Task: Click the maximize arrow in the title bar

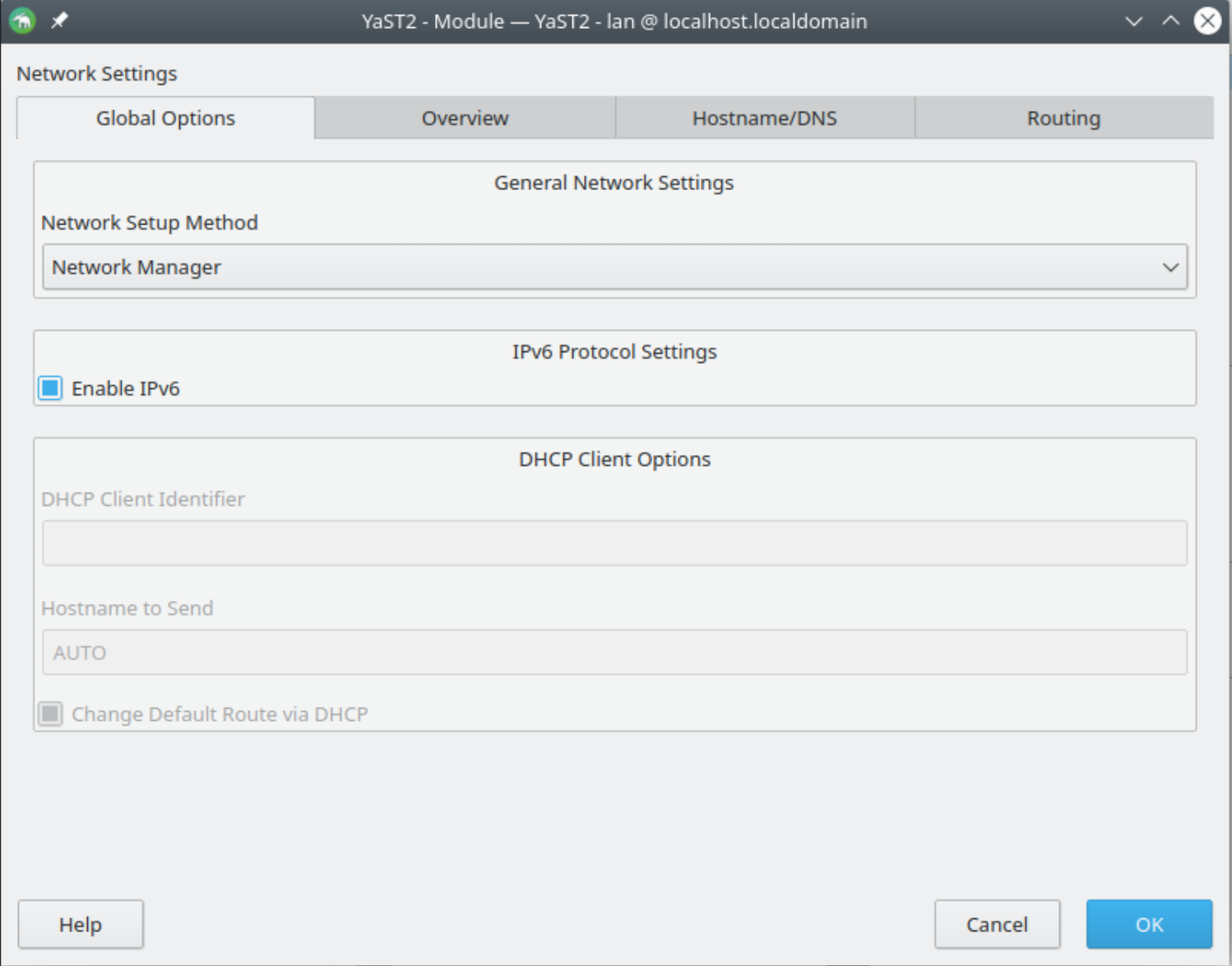Action: pos(1169,21)
